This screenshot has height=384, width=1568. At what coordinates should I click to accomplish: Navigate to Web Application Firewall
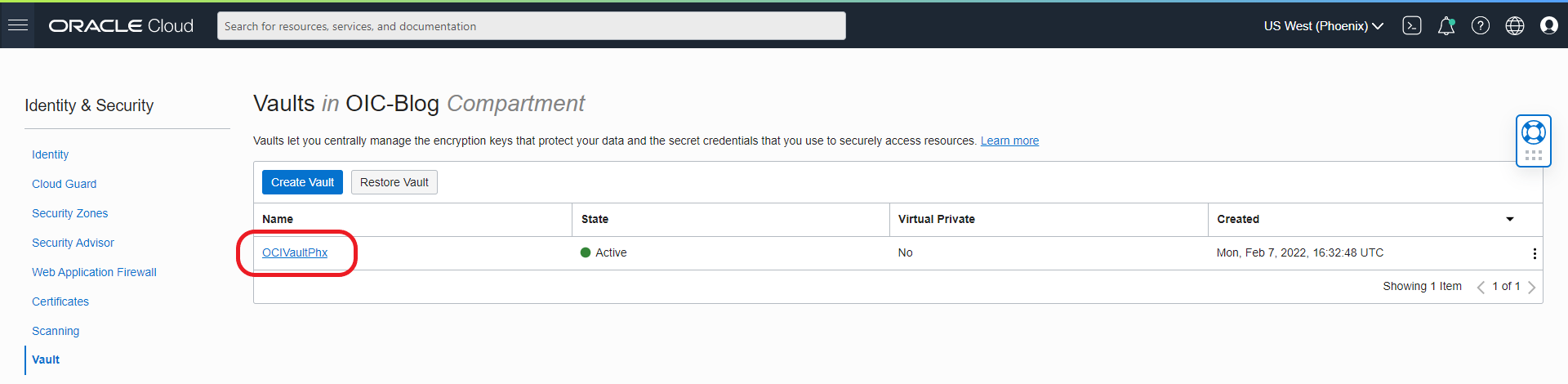[94, 272]
